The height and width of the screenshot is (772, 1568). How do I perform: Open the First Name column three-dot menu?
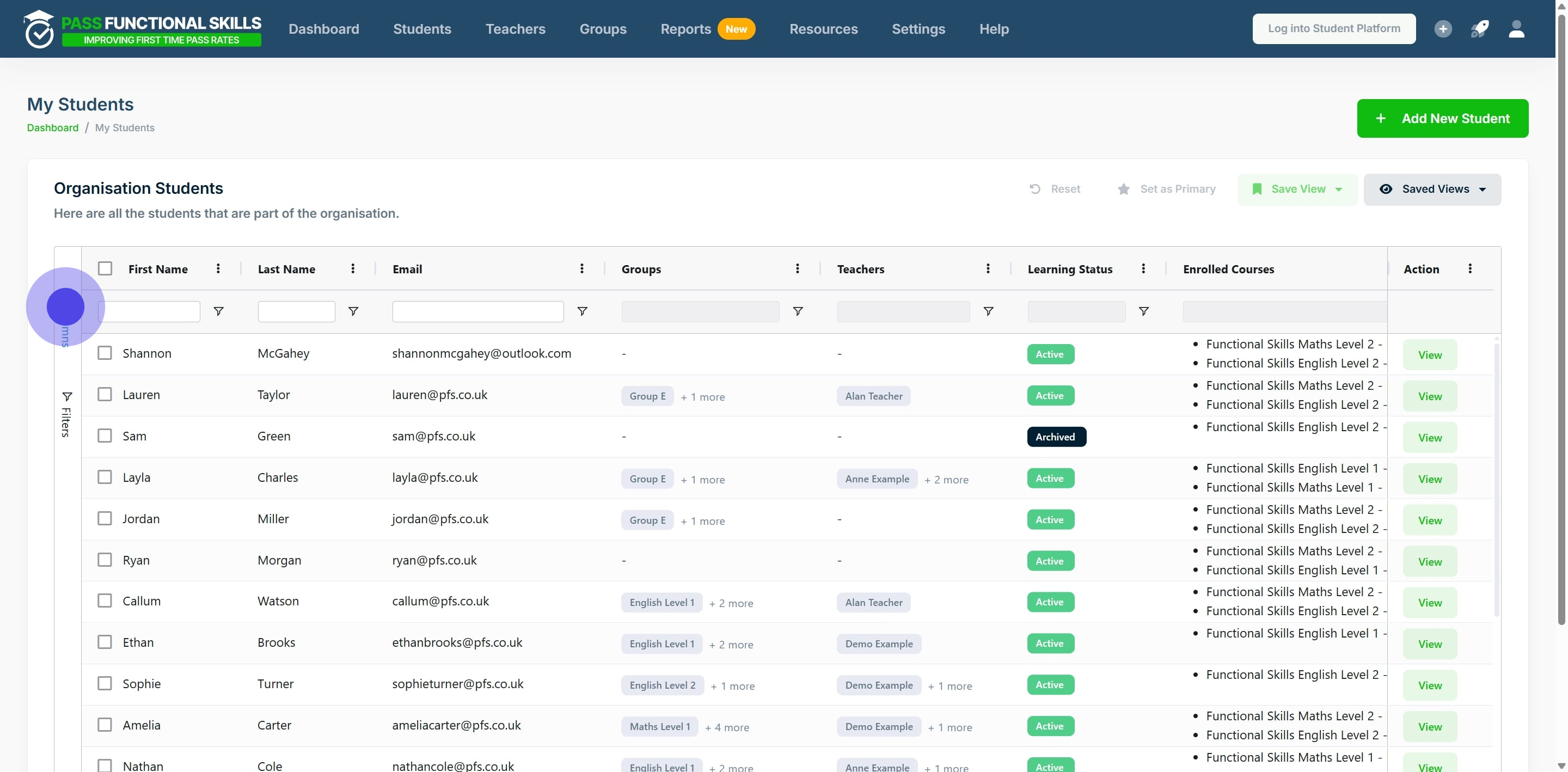[x=218, y=268]
